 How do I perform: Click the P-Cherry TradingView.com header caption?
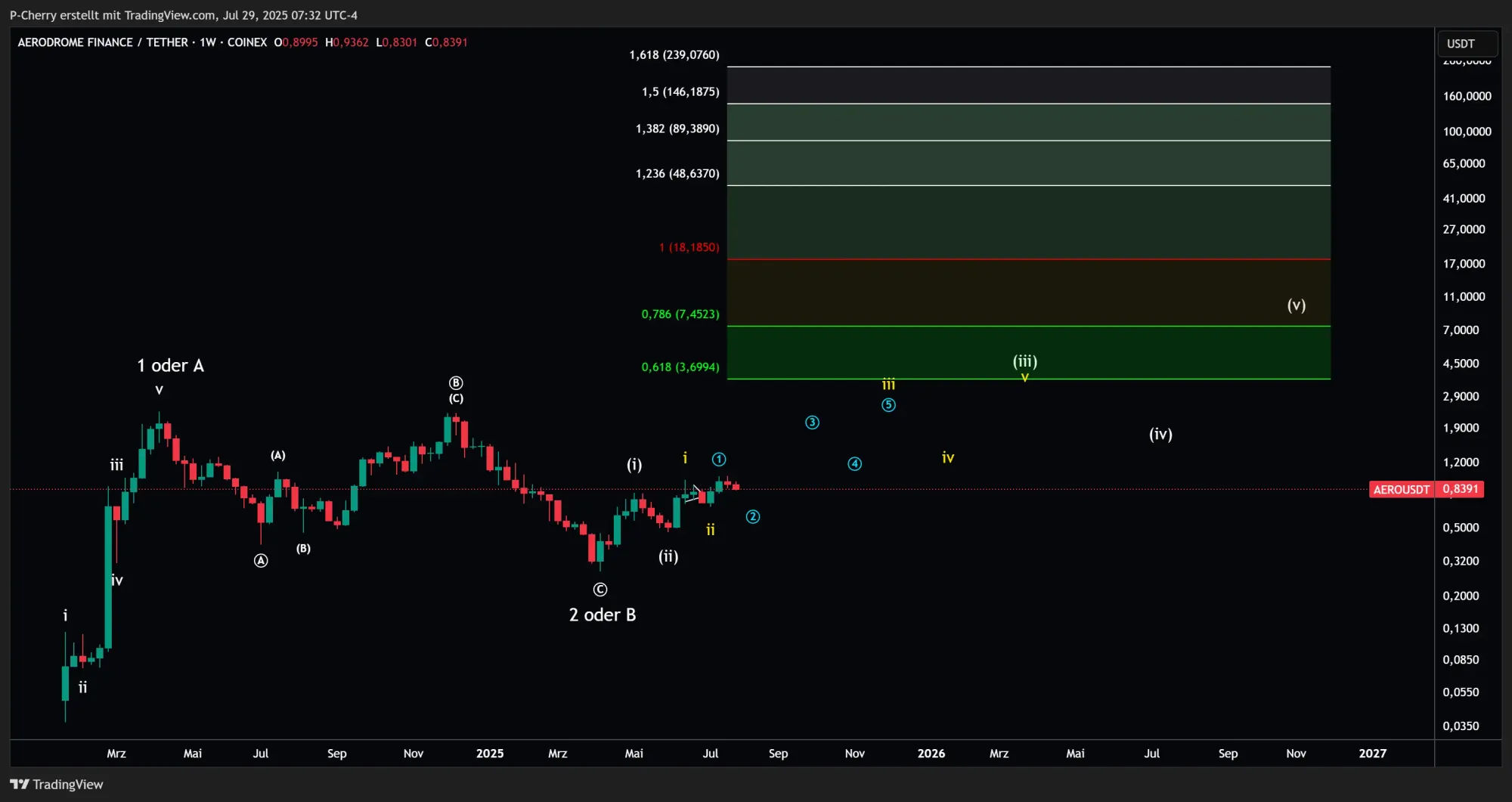point(184,15)
